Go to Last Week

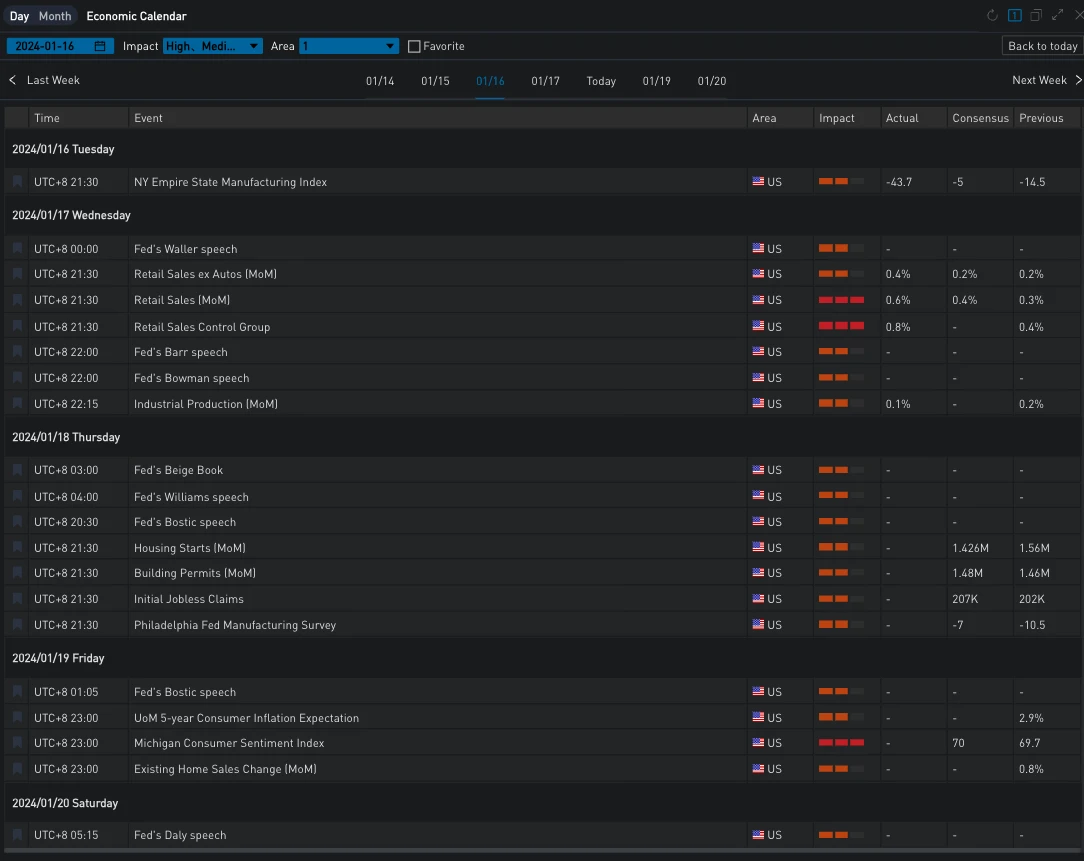tap(45, 80)
